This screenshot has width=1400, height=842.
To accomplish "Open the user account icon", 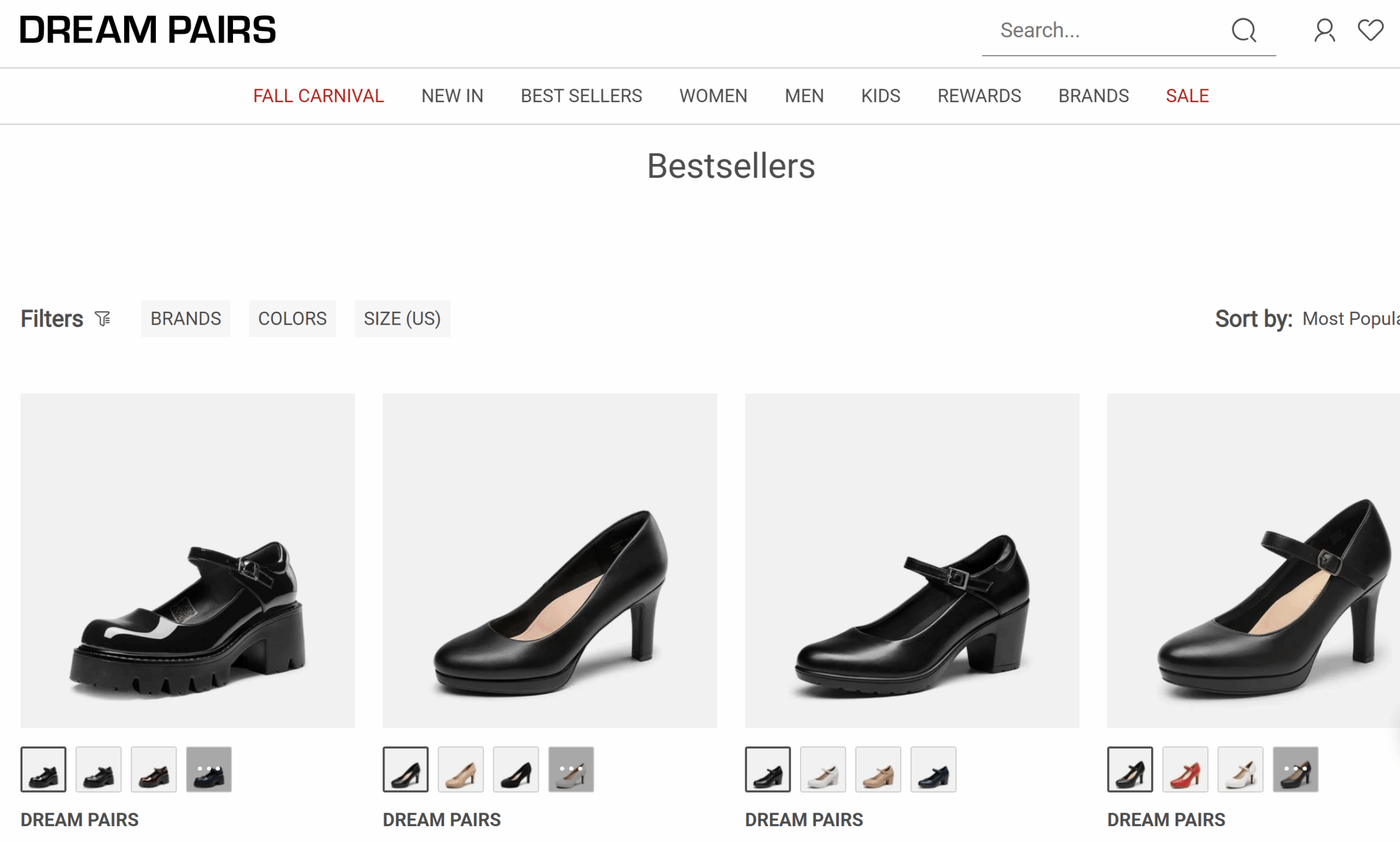I will 1325,30.
